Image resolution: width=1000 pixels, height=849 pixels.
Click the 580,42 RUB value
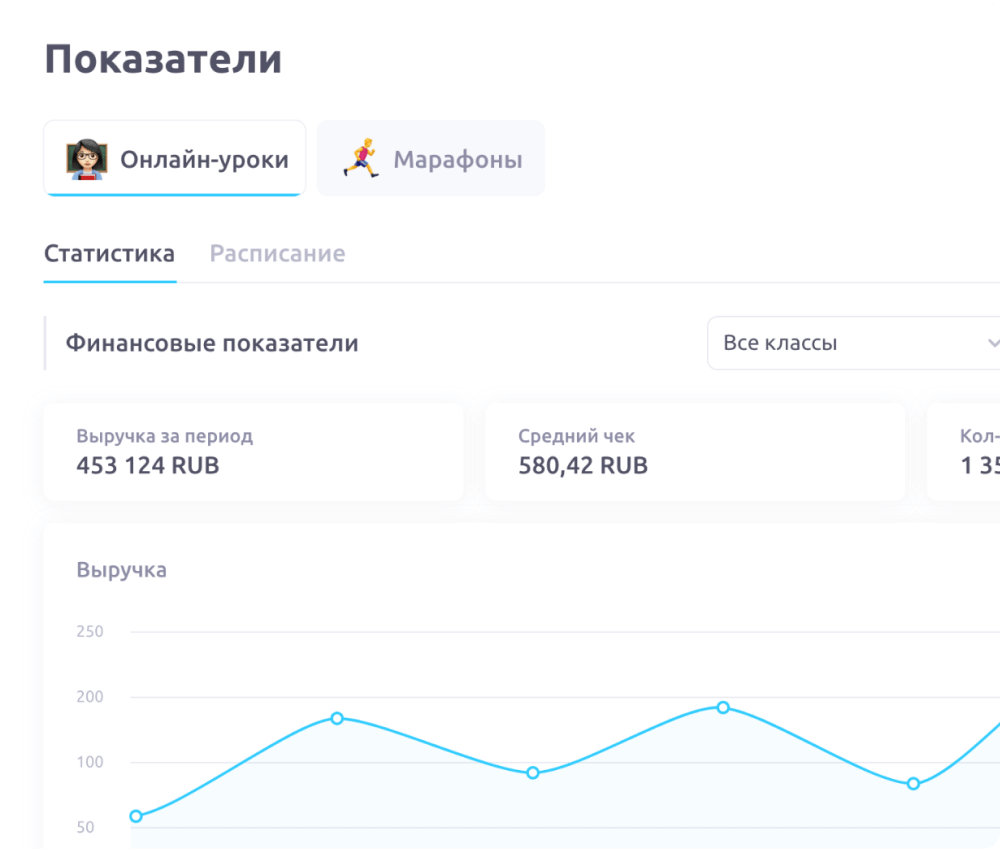click(x=583, y=466)
